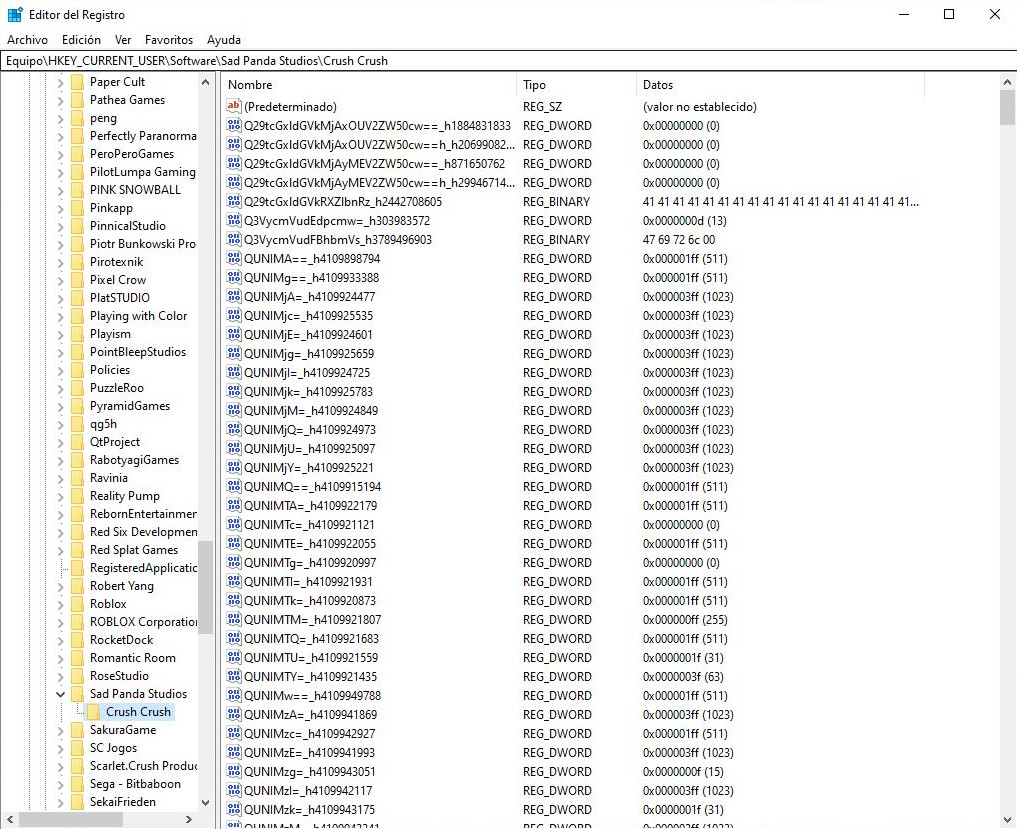This screenshot has height=829, width=1017.
Task: Click icon of QUNIMA==_h4109898794 value
Action: pos(233,258)
